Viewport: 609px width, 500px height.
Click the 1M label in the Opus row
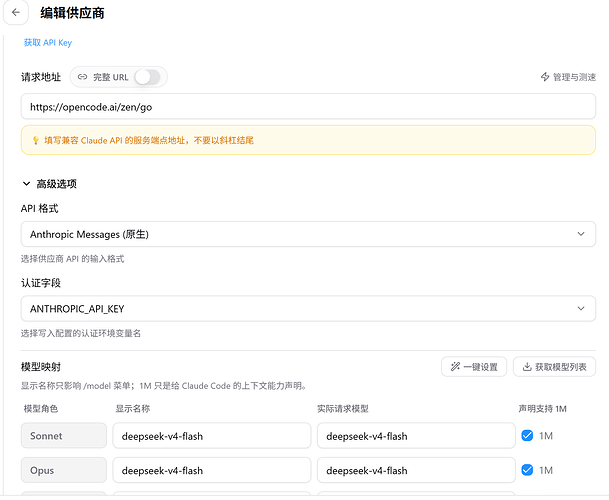click(546, 470)
